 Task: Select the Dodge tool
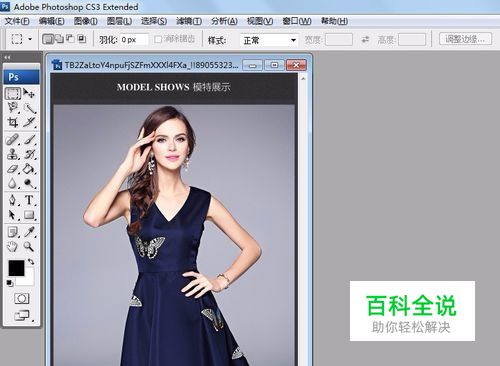29,183
